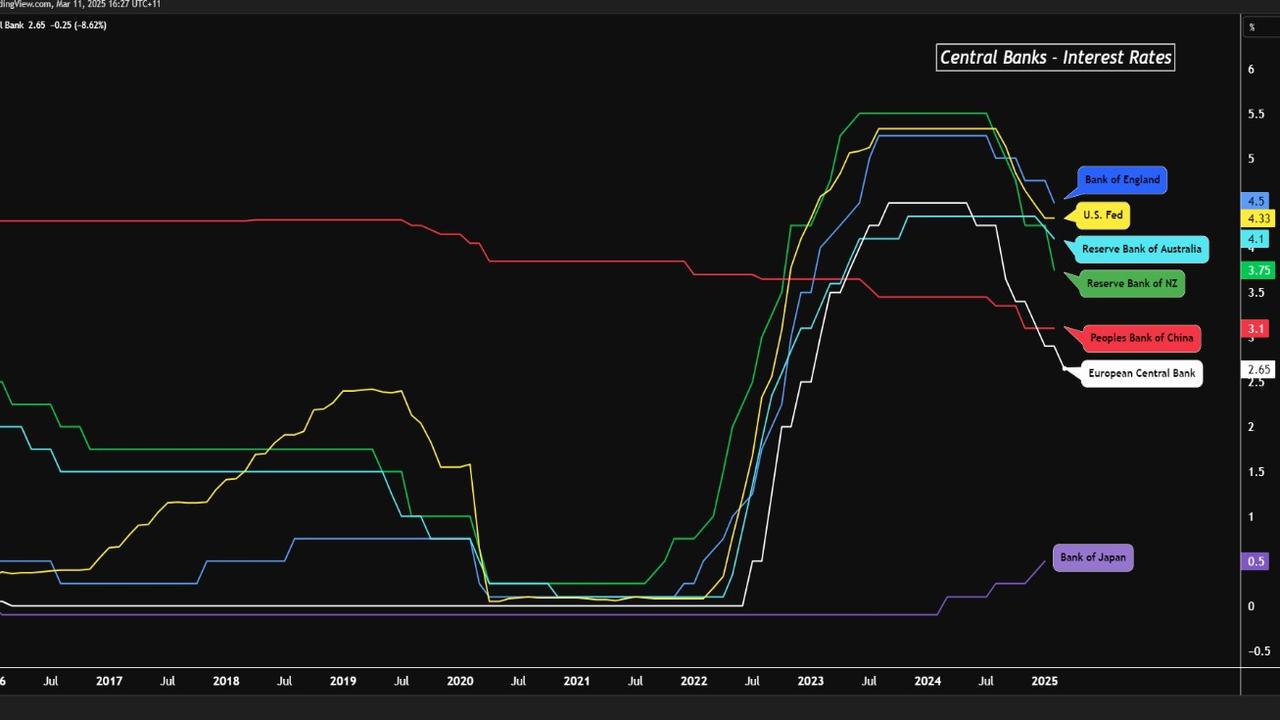
Task: Click the 2023 time axis label
Action: (811, 681)
